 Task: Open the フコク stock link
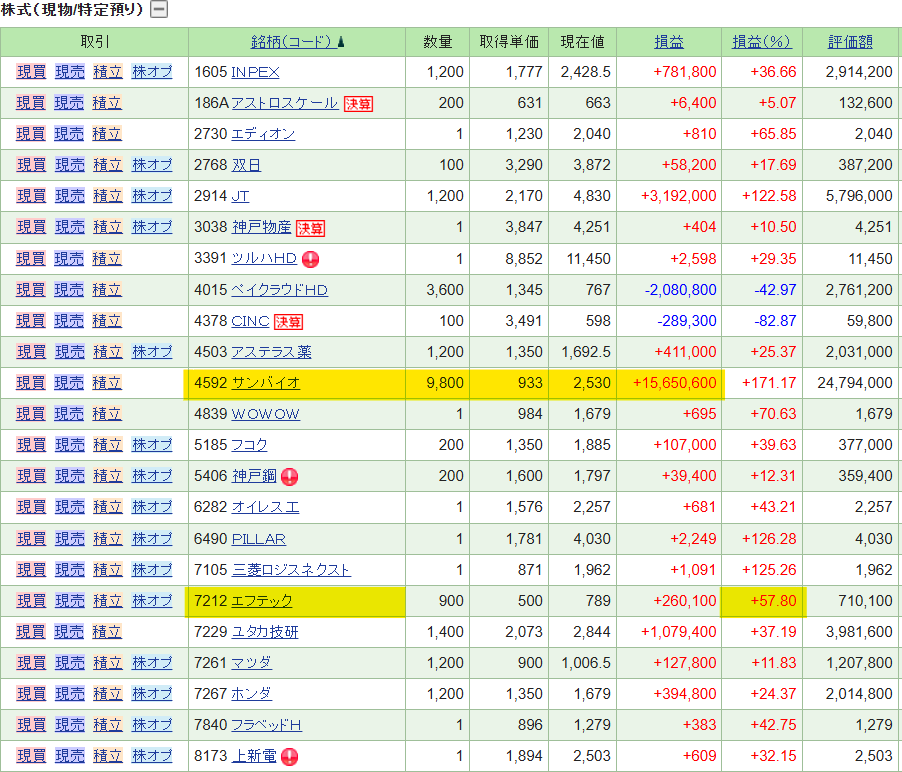(249, 445)
